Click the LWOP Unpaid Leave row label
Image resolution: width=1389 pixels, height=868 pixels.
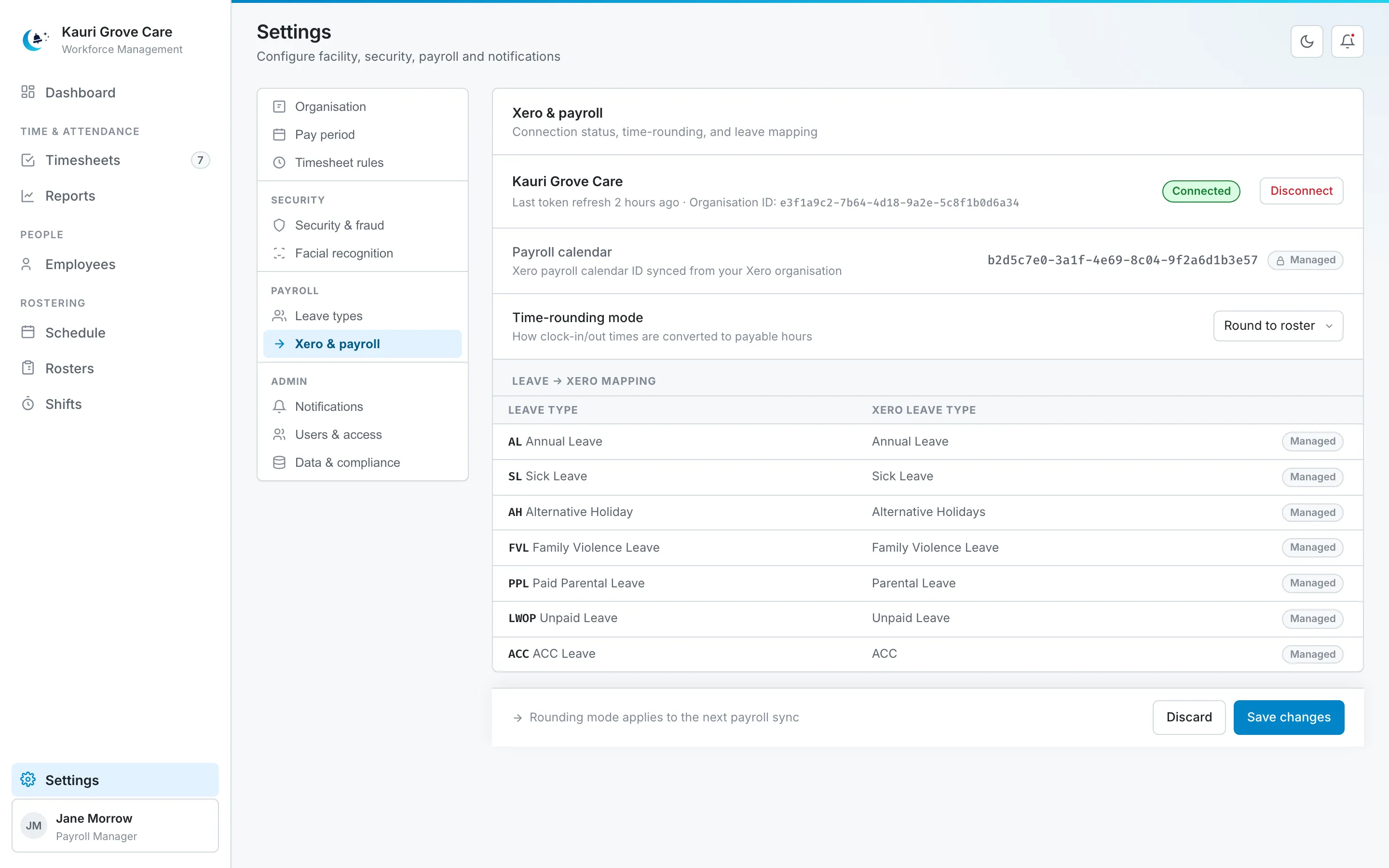pyautogui.click(x=562, y=618)
